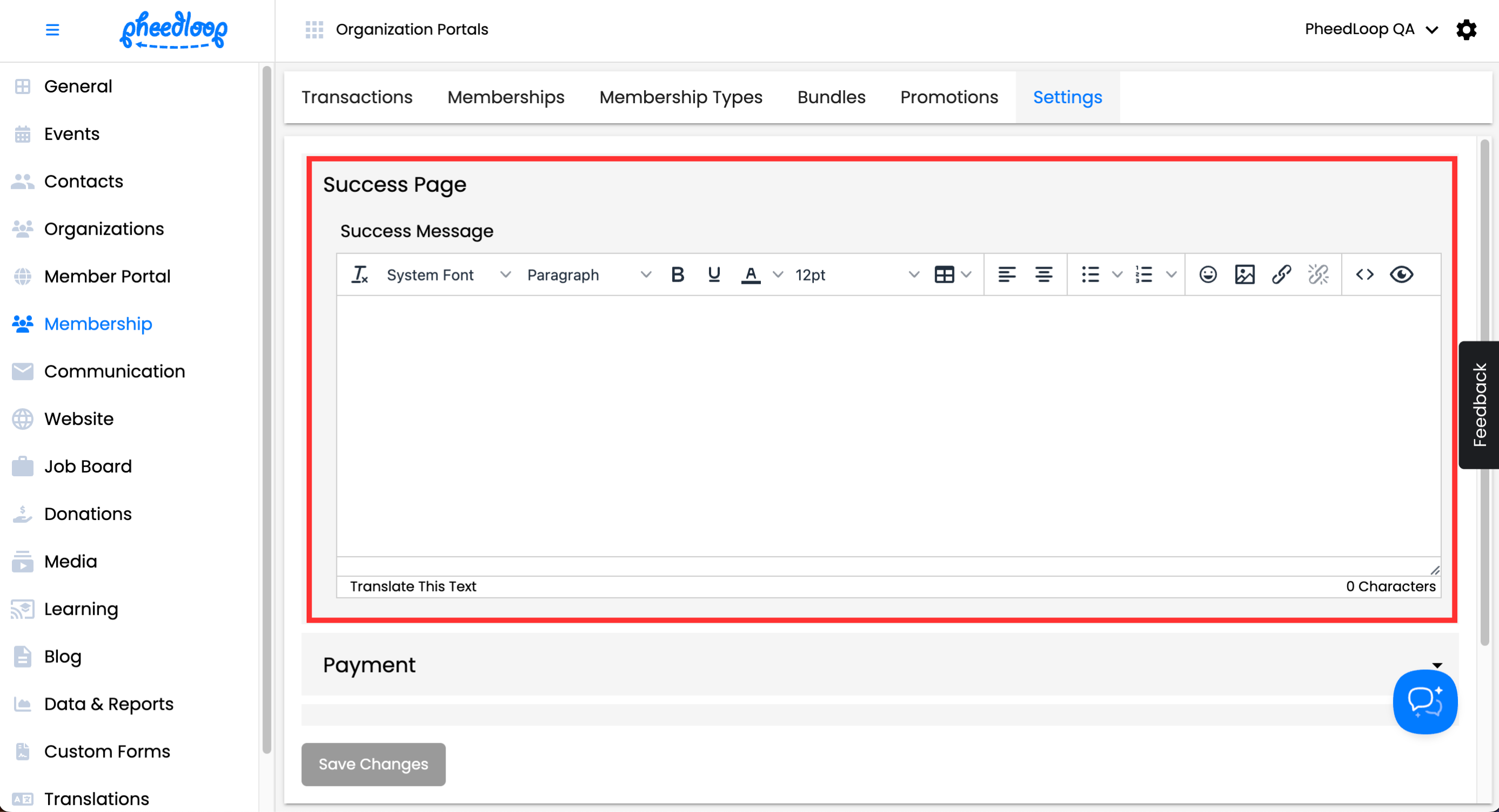The image size is (1499, 812).
Task: Open the source code view icon
Action: coord(1364,275)
